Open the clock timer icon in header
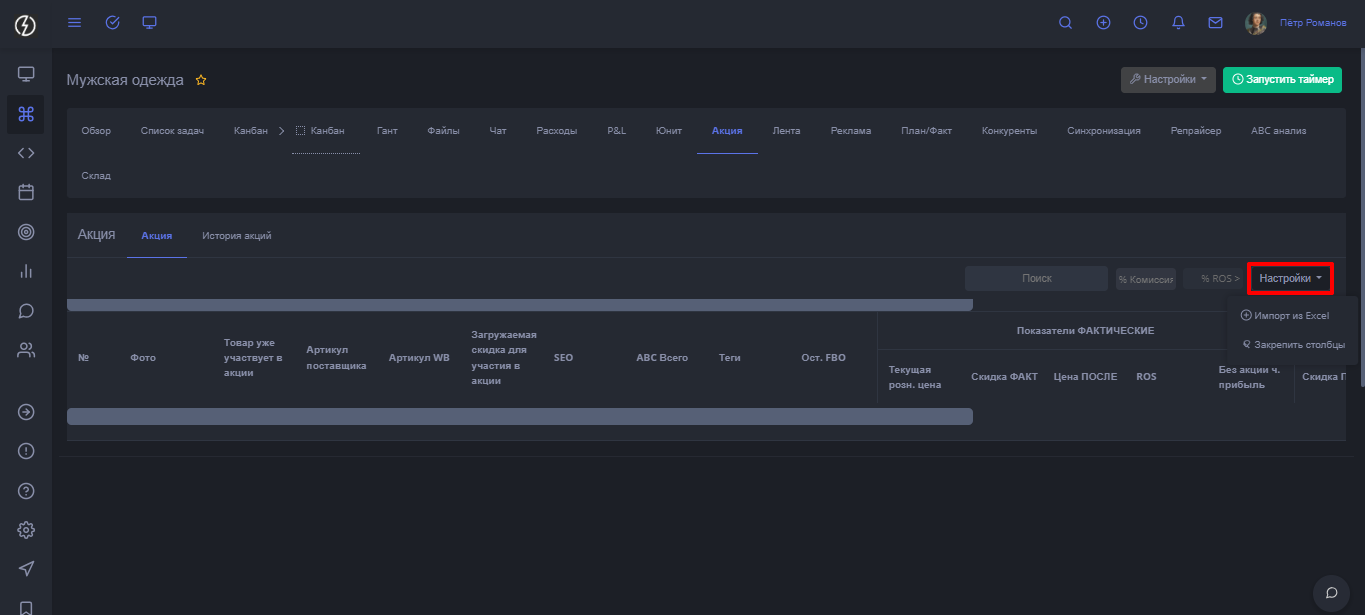1365x615 pixels. [1140, 23]
